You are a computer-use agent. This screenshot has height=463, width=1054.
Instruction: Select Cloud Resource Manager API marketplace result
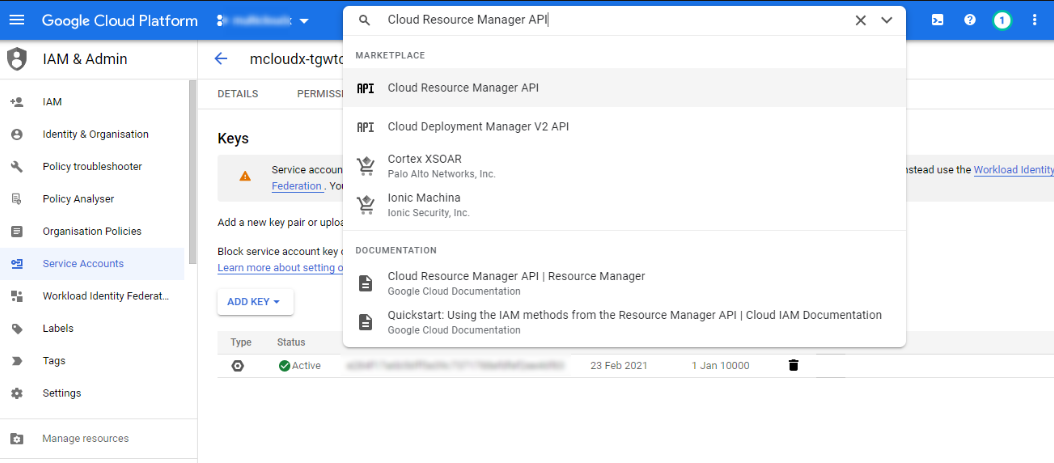click(463, 88)
